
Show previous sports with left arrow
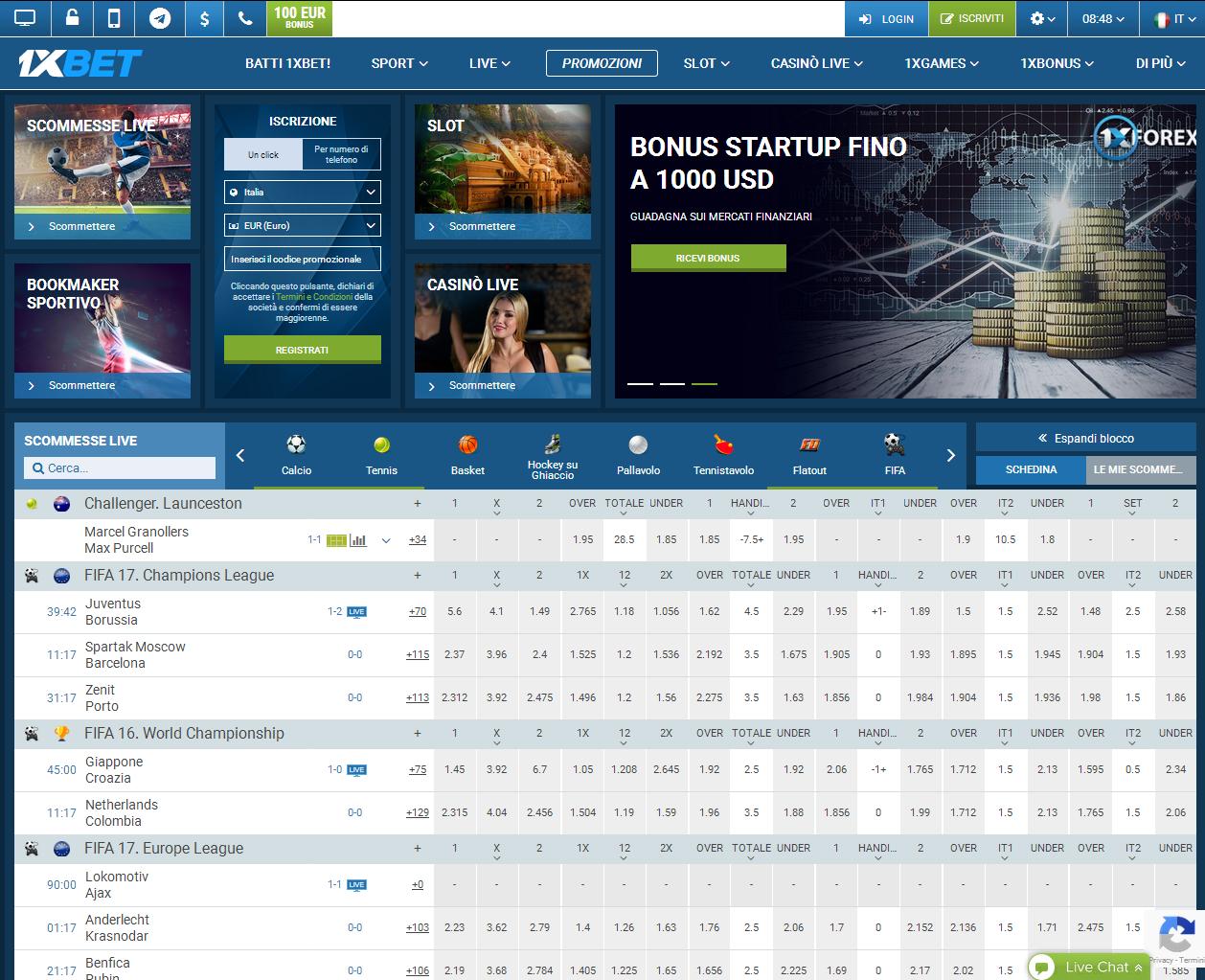point(240,455)
